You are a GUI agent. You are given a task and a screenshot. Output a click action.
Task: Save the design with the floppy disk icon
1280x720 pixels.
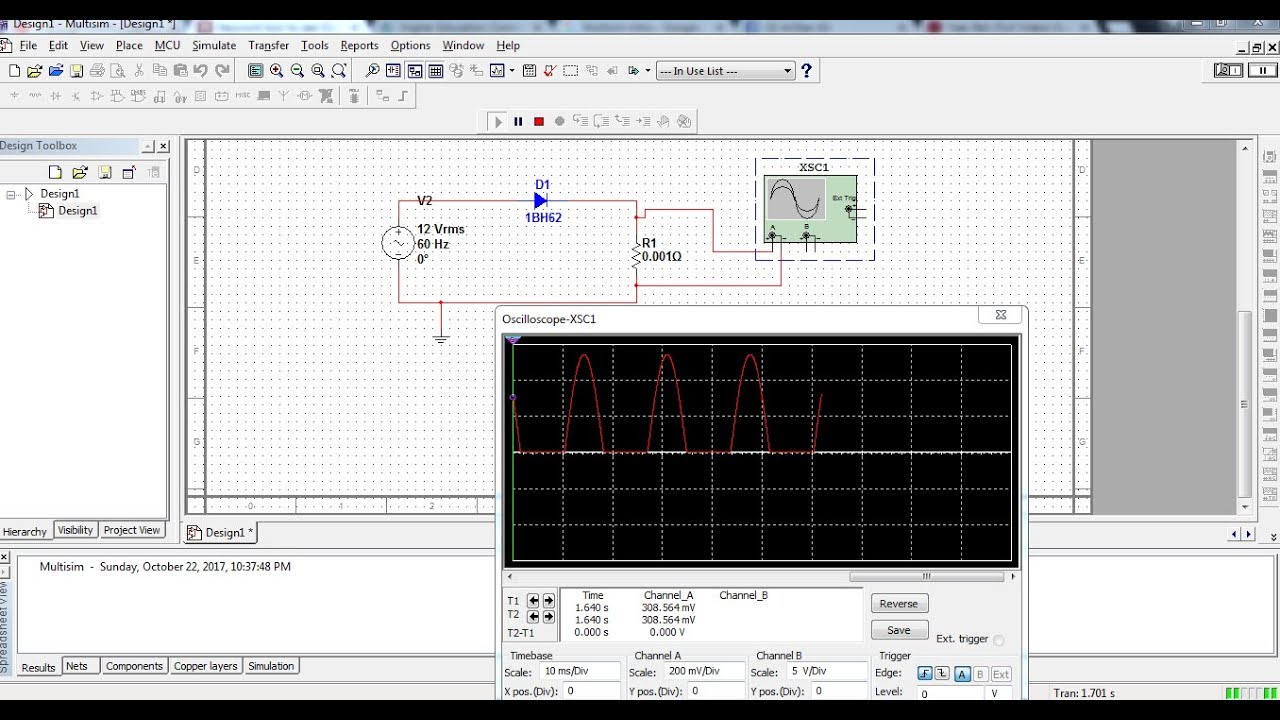[x=76, y=71]
